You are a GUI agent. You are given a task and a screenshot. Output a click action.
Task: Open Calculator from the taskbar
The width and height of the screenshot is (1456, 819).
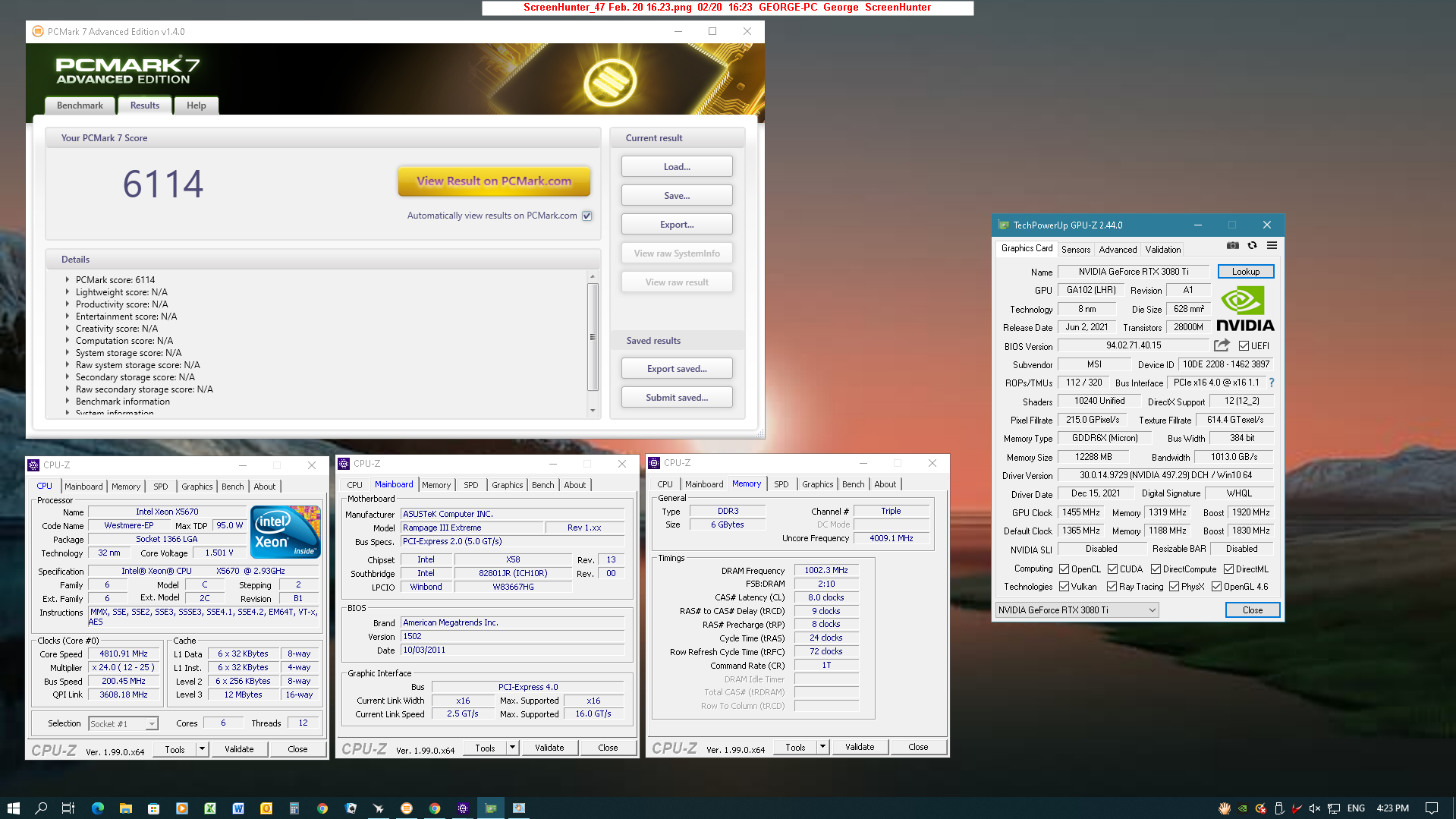click(x=294, y=808)
